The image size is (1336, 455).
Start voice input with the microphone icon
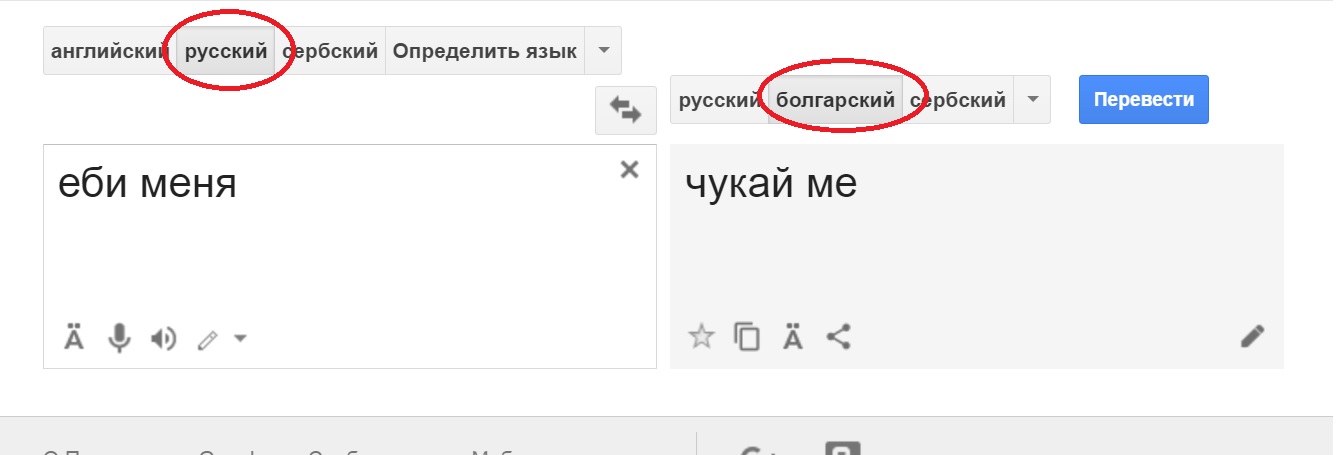pos(120,339)
